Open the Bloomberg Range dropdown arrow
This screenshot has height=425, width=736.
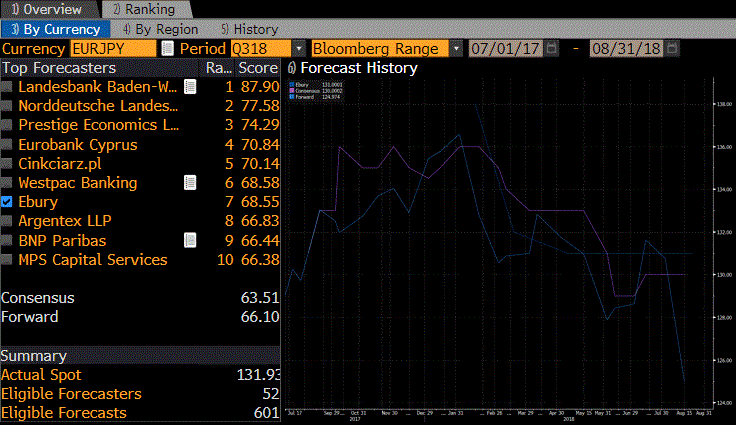pos(456,49)
